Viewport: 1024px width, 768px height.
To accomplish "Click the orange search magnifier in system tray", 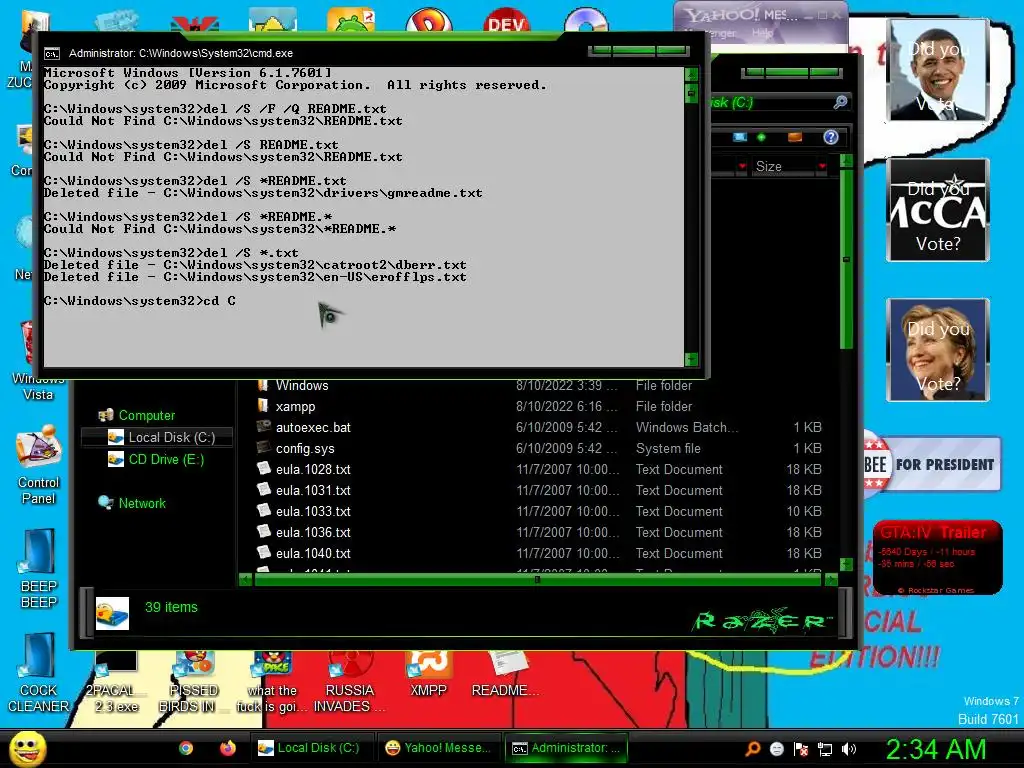I will tap(753, 748).
